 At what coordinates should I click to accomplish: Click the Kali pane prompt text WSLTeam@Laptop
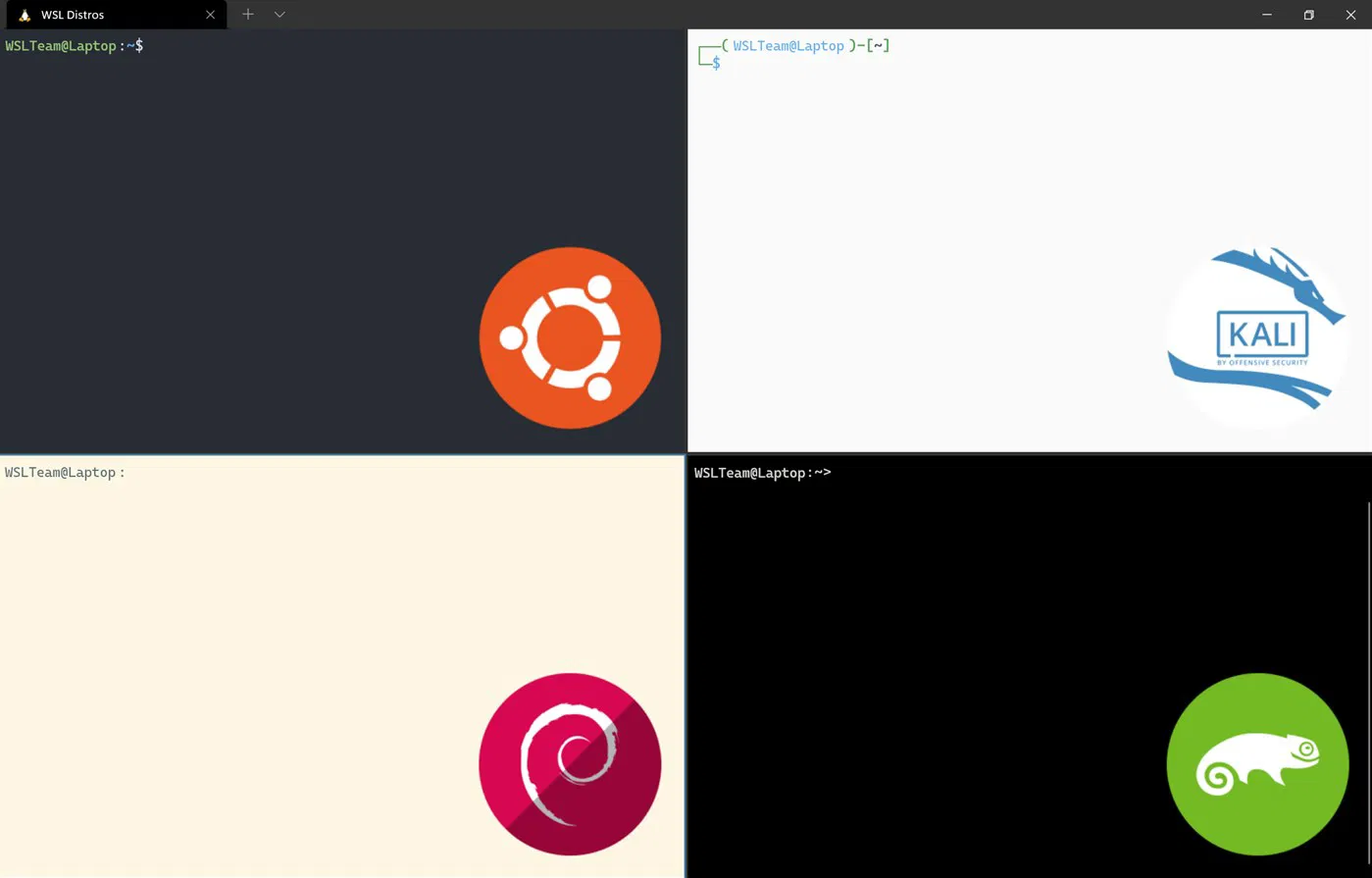click(x=788, y=46)
